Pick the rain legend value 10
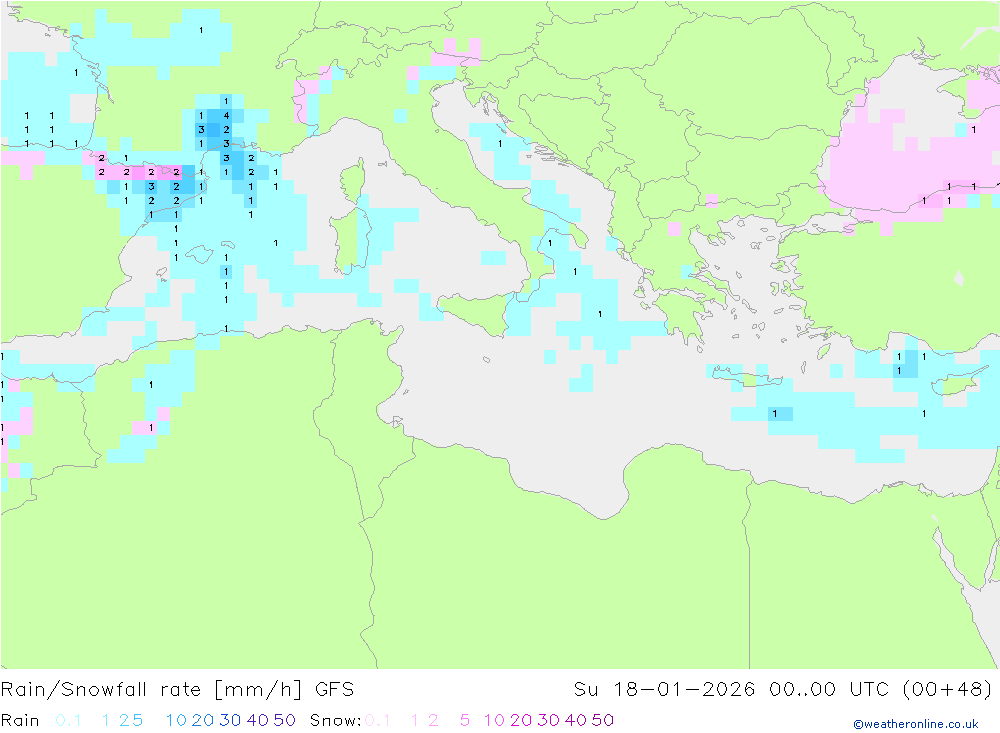This screenshot has width=1000, height=733. tap(176, 720)
